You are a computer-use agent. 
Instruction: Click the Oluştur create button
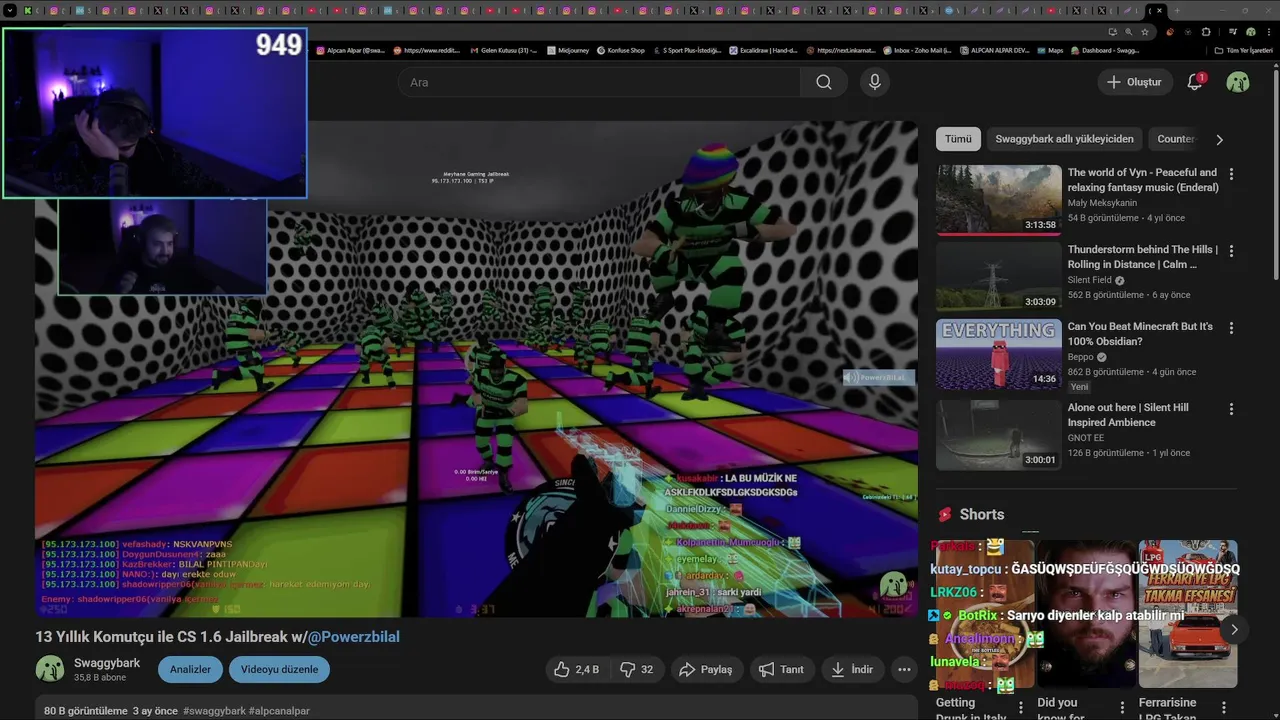pyautogui.click(x=1134, y=82)
